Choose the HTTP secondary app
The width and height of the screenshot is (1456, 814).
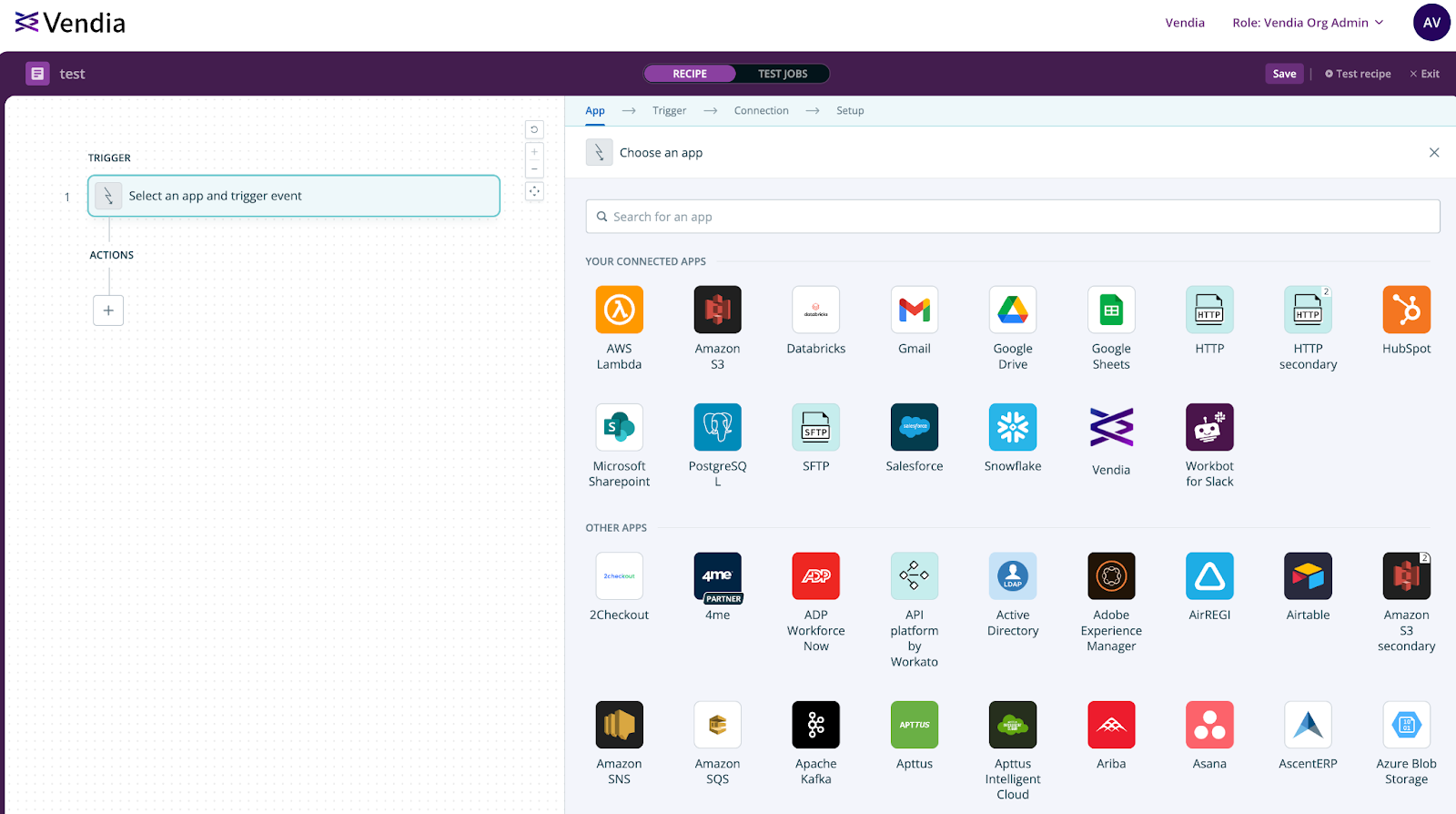click(1308, 310)
